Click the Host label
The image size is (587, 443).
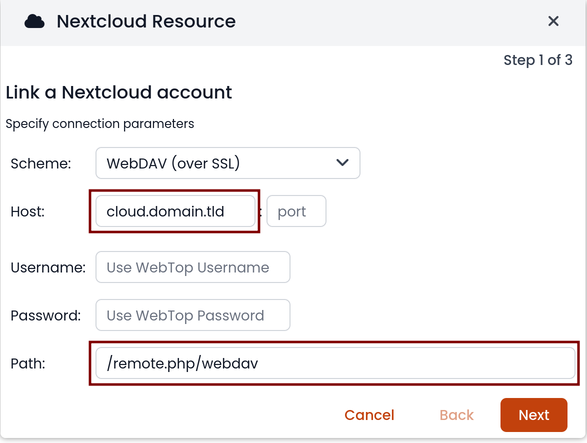(28, 212)
